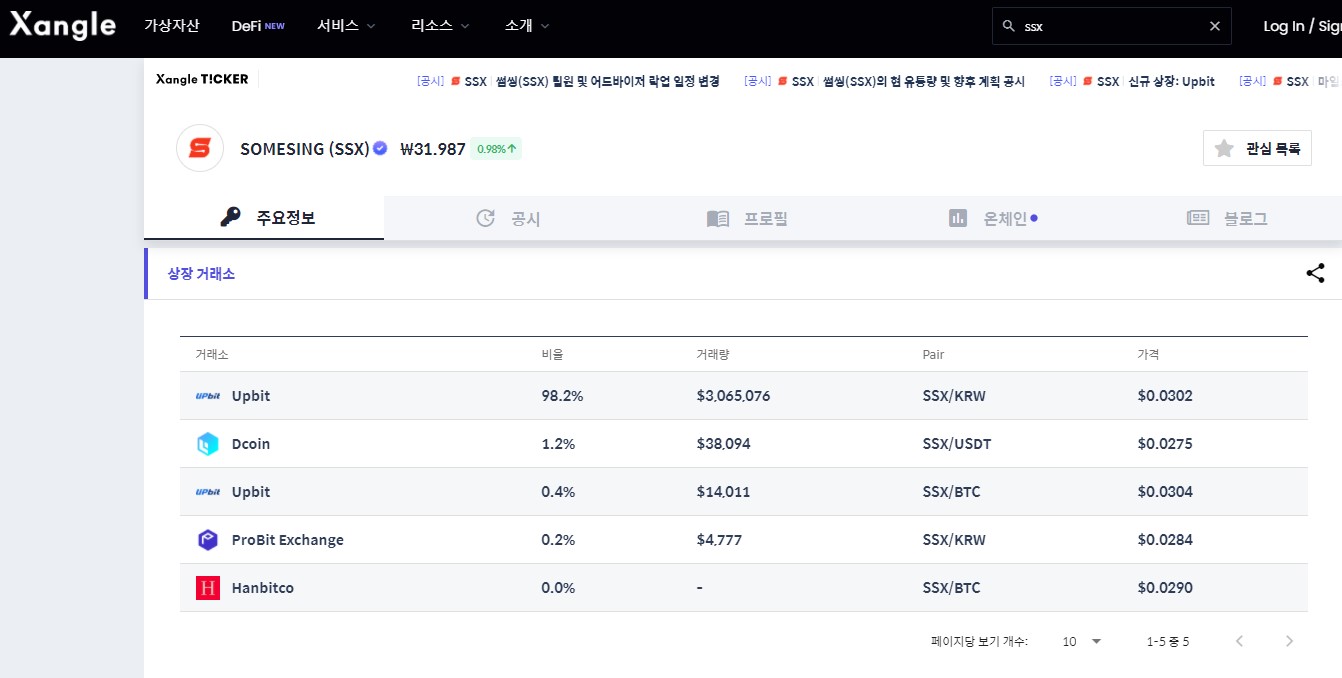Click the 1-5 중 5 pagination text
Screen dimensions: 1342x678
point(1168,641)
